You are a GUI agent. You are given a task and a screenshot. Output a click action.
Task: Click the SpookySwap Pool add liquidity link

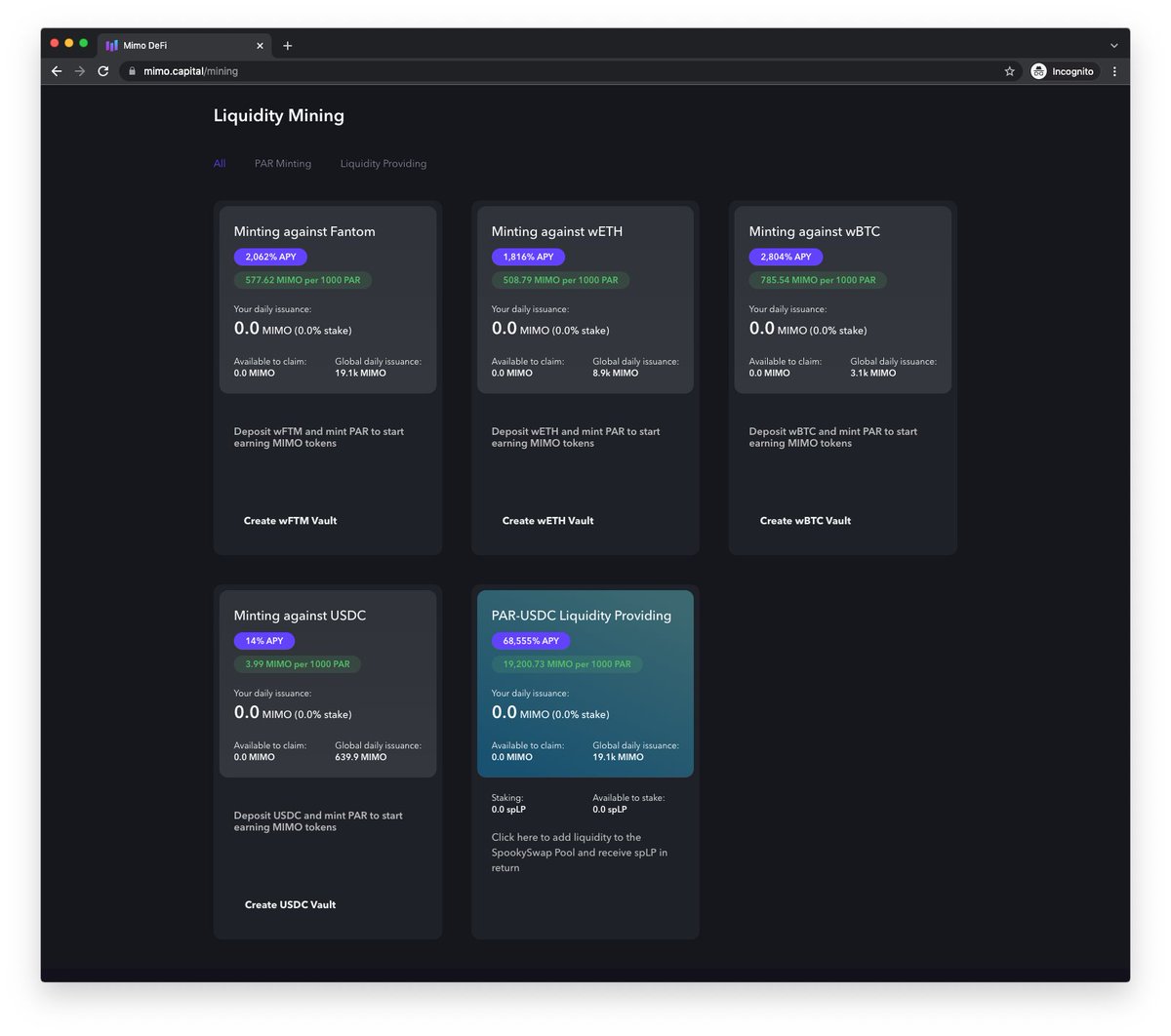(580, 853)
